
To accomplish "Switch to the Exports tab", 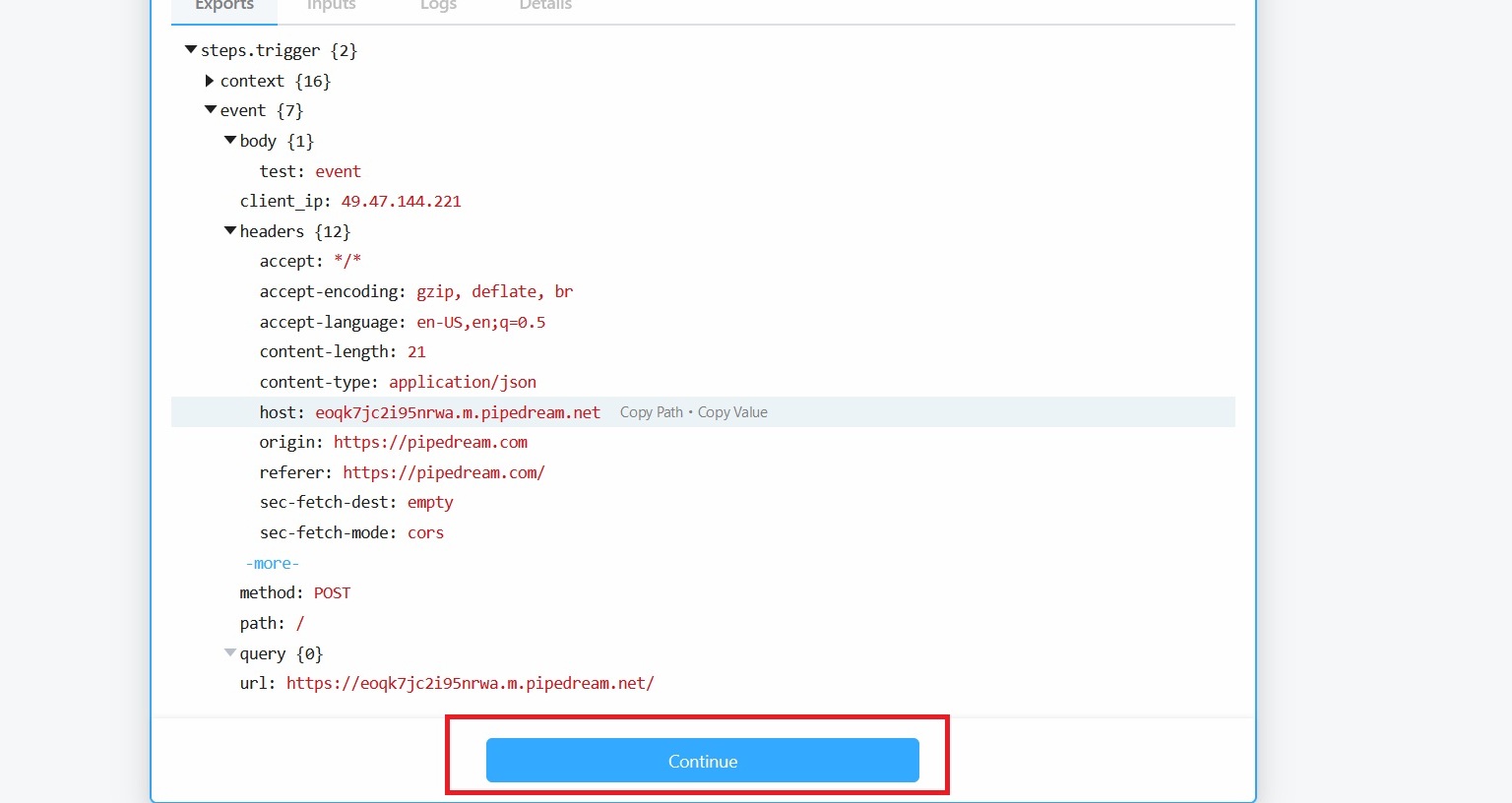I will [x=224, y=6].
